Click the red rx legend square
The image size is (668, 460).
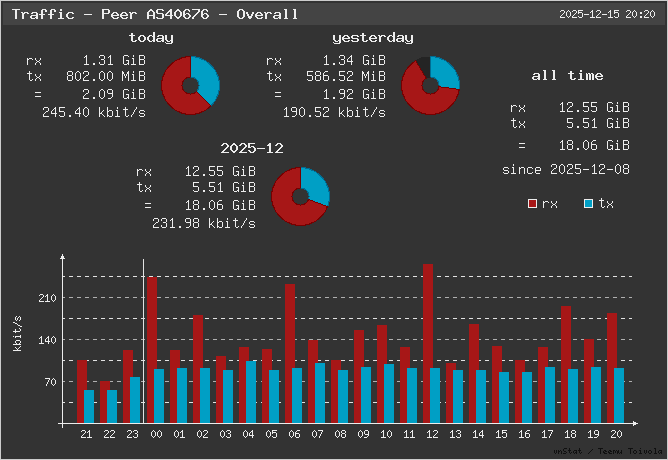533,204
